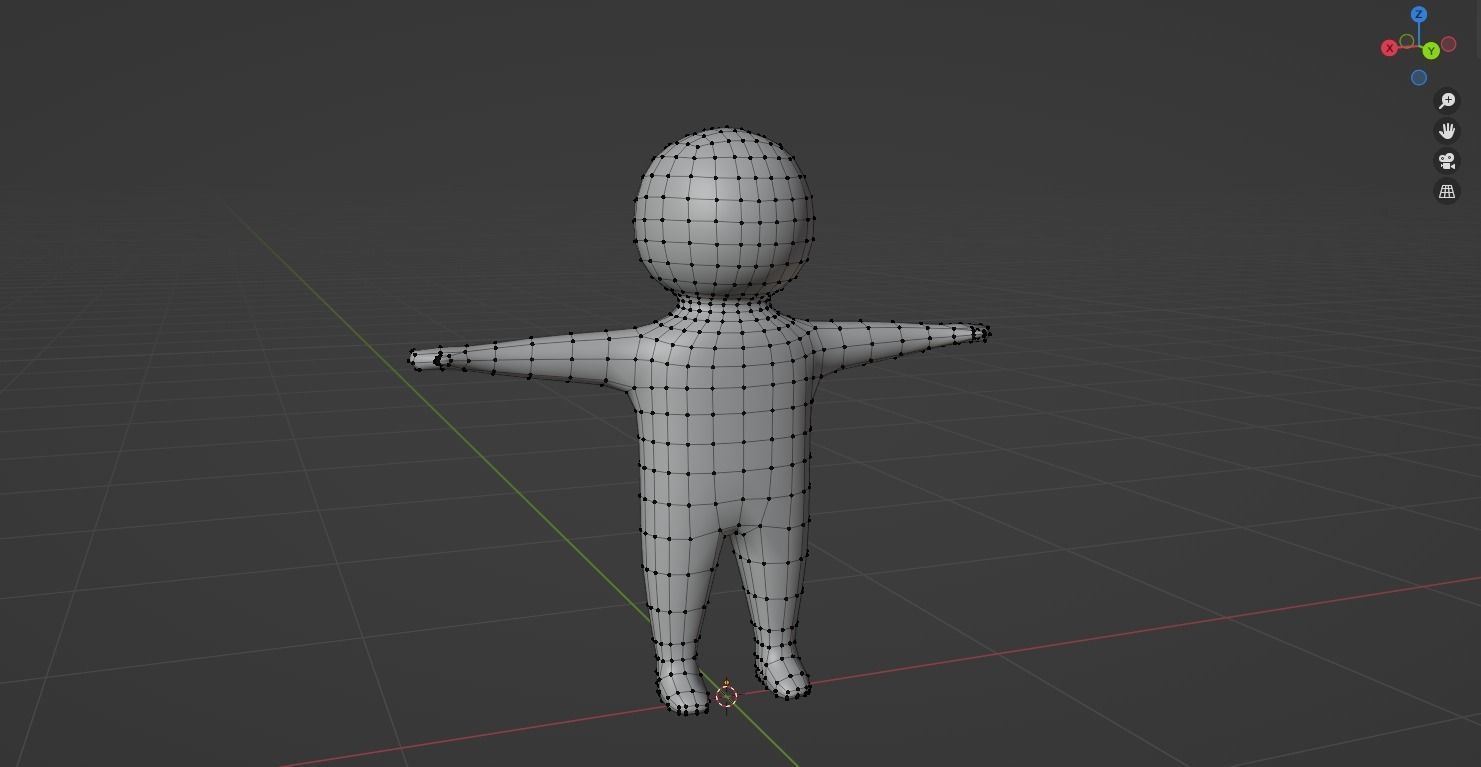Toggle the camera view icon
1481x767 pixels.
click(1447, 161)
